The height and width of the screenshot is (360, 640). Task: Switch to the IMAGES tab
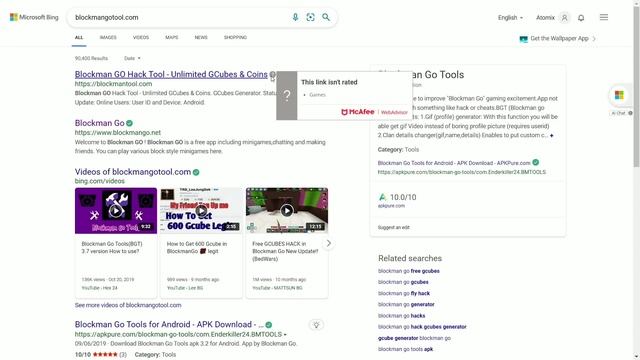(108, 38)
